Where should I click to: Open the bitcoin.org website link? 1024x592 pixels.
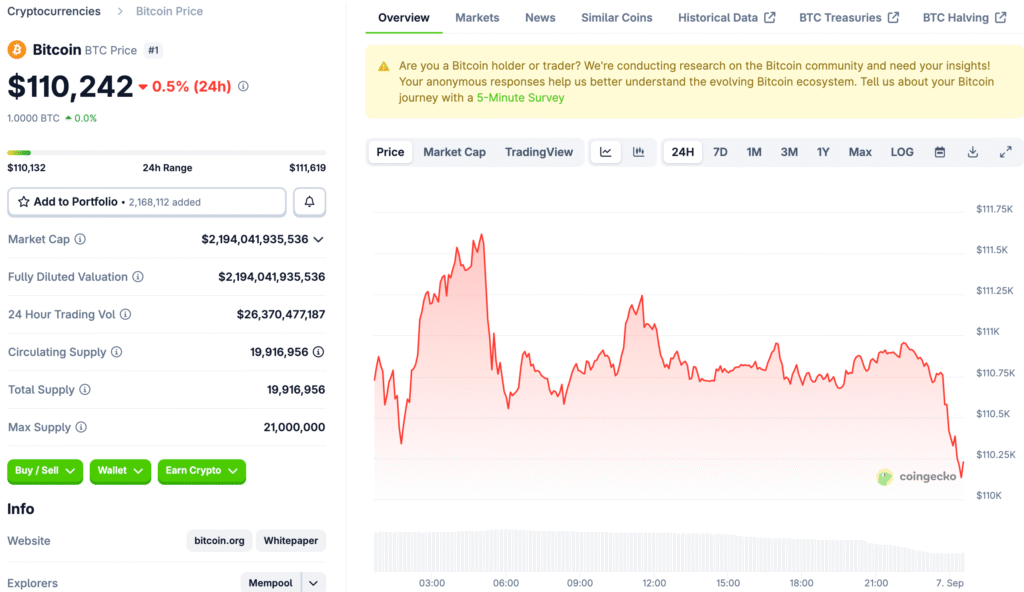click(x=219, y=541)
